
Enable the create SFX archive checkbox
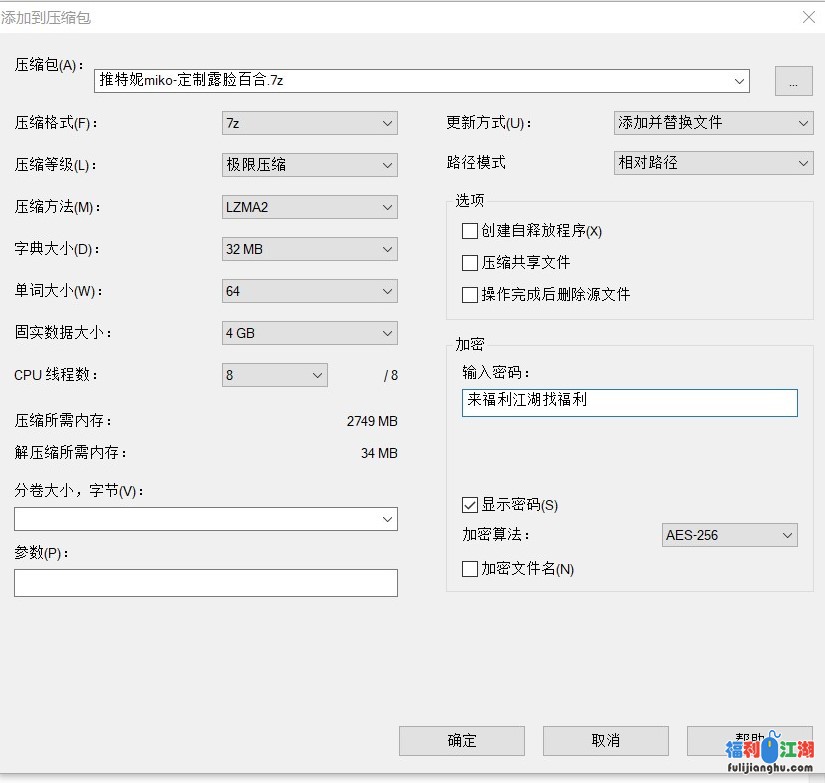click(x=470, y=231)
